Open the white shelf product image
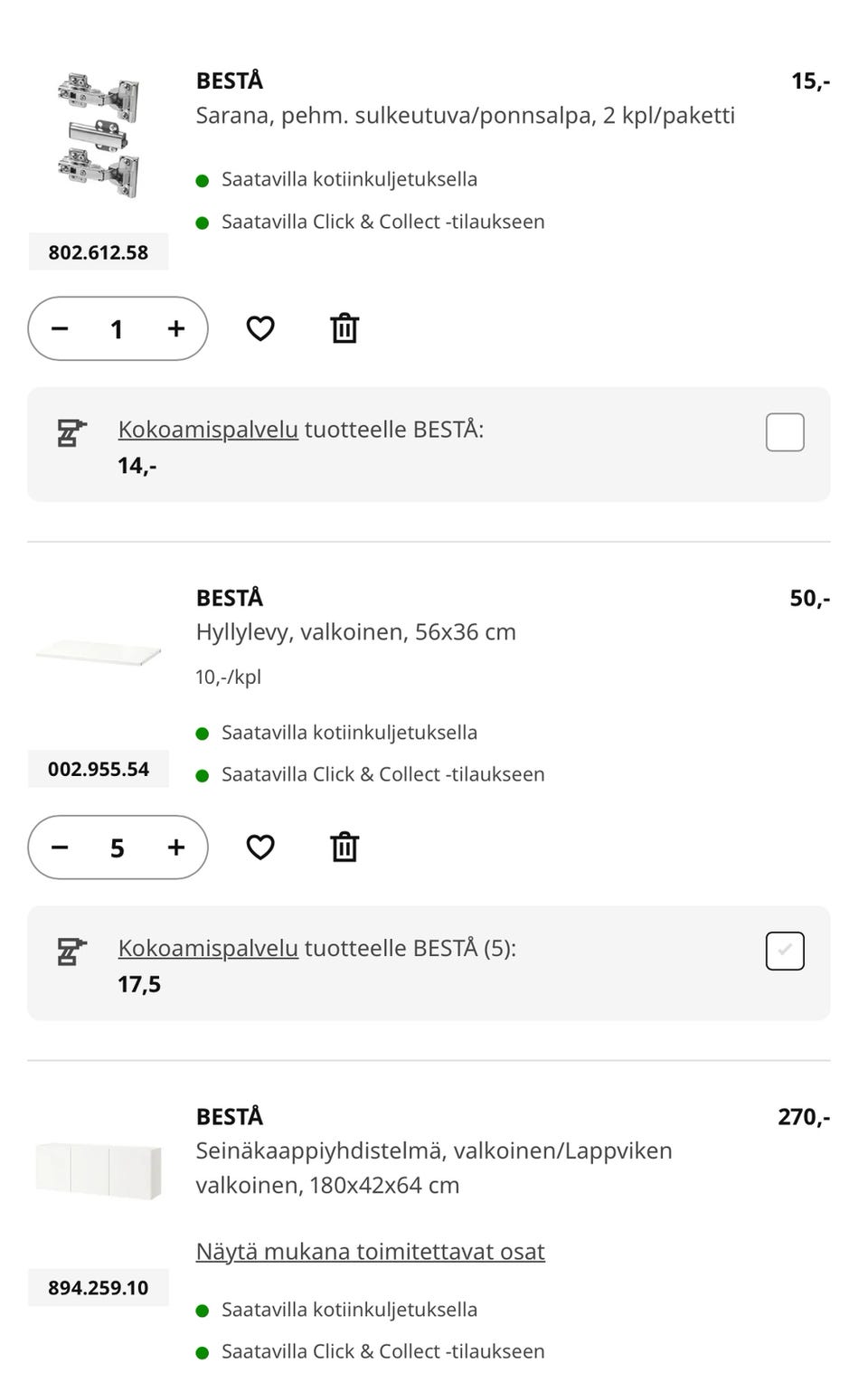868x1392 pixels. [x=99, y=653]
